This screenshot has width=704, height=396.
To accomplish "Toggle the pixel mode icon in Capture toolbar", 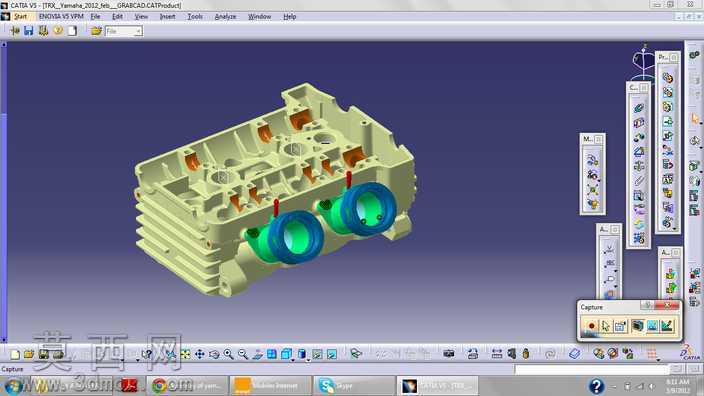I will click(x=652, y=326).
